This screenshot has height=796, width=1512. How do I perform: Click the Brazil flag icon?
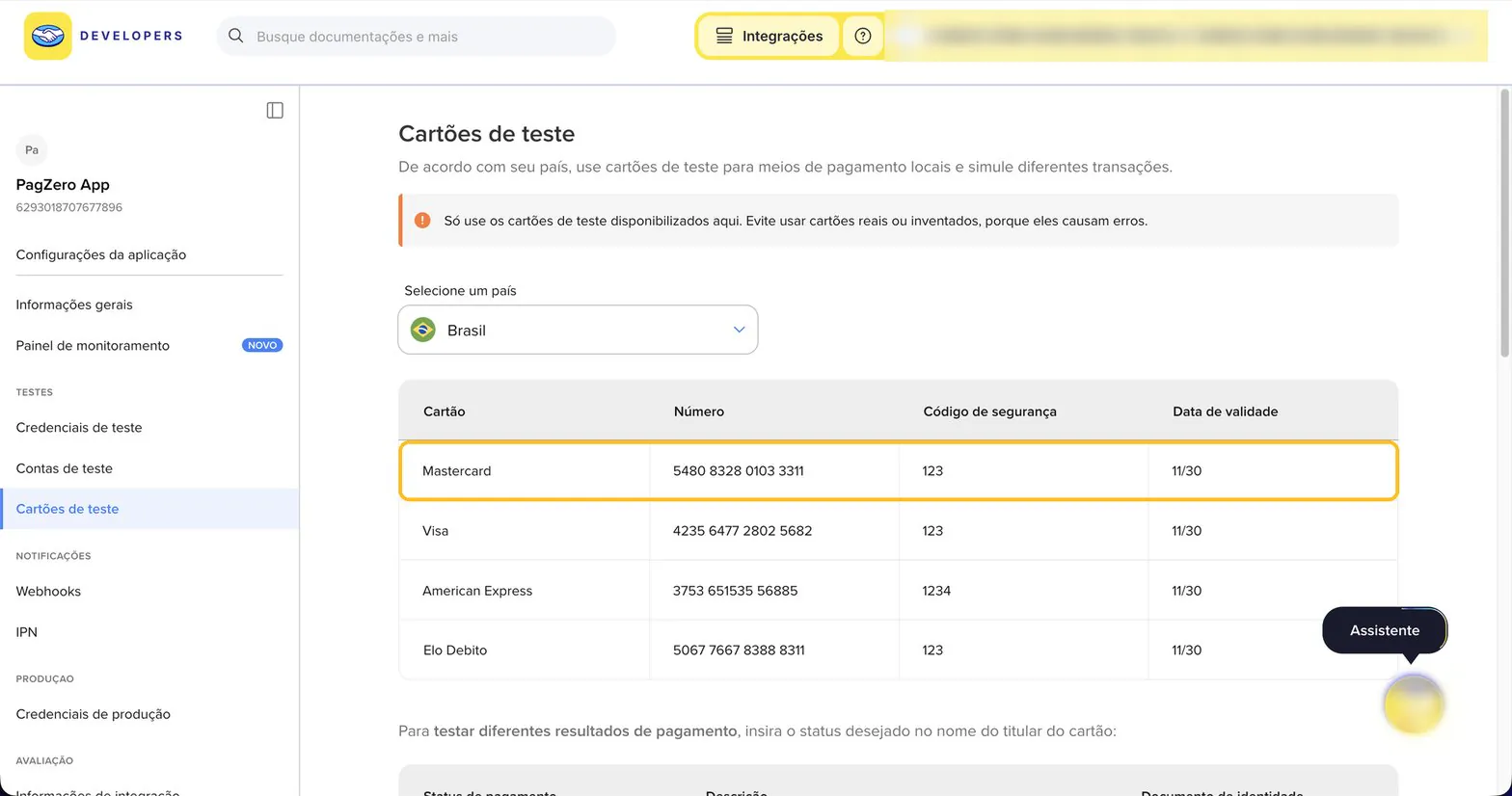coord(422,330)
